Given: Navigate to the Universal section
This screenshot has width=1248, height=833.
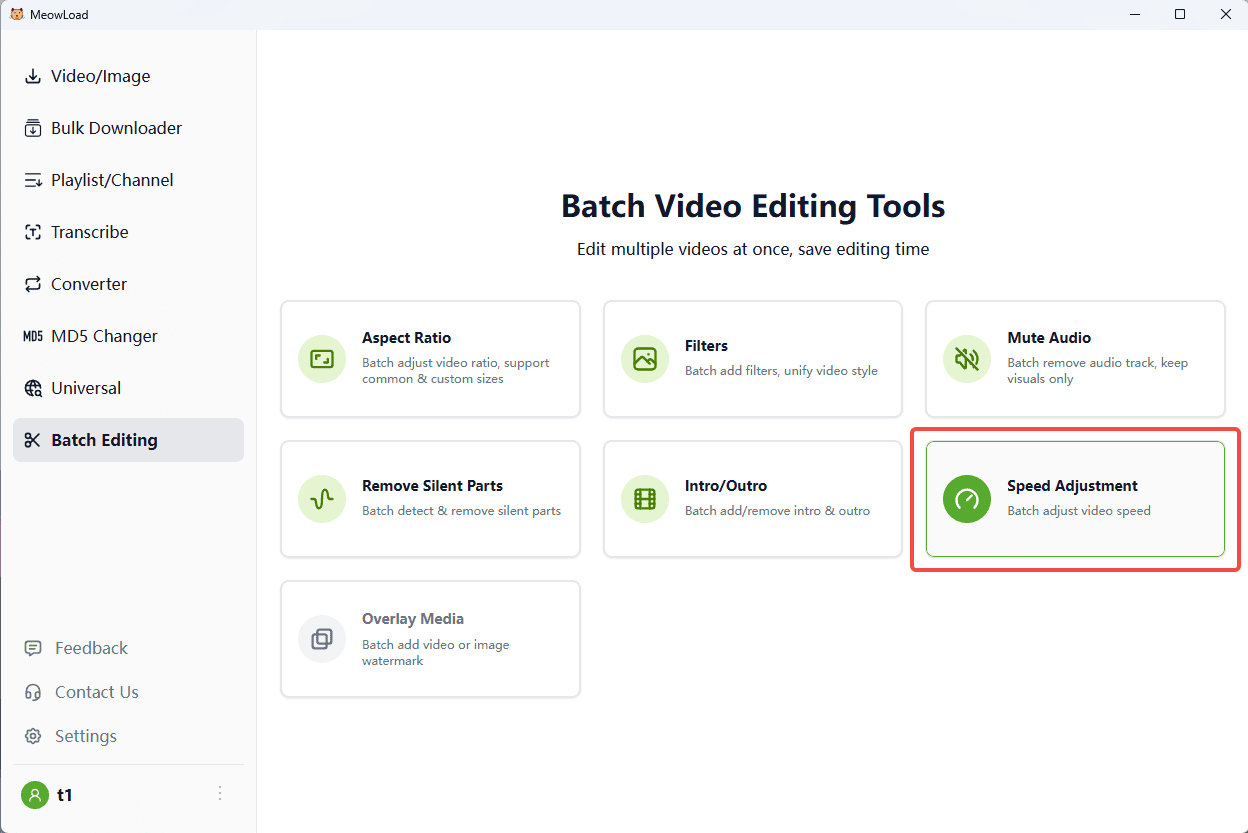Looking at the screenshot, I should pos(86,388).
